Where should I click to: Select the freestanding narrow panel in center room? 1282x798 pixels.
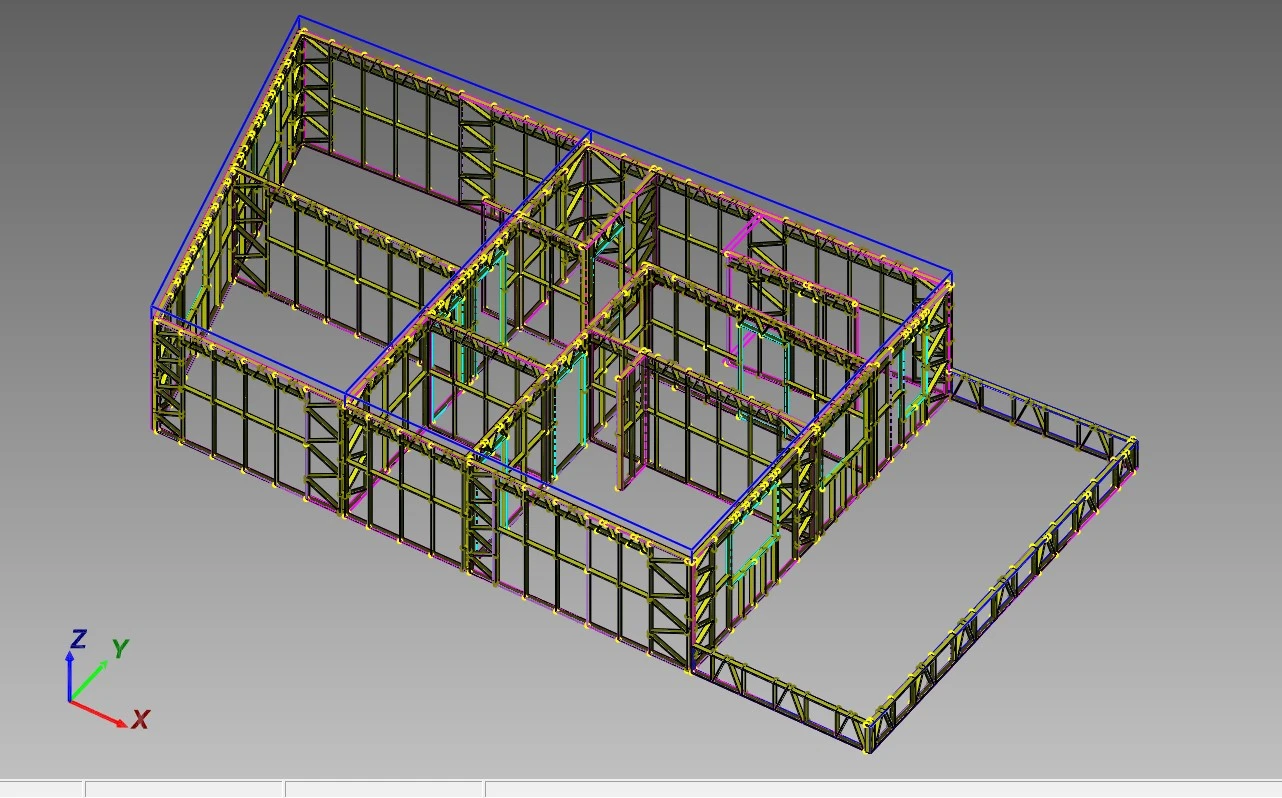click(x=626, y=428)
